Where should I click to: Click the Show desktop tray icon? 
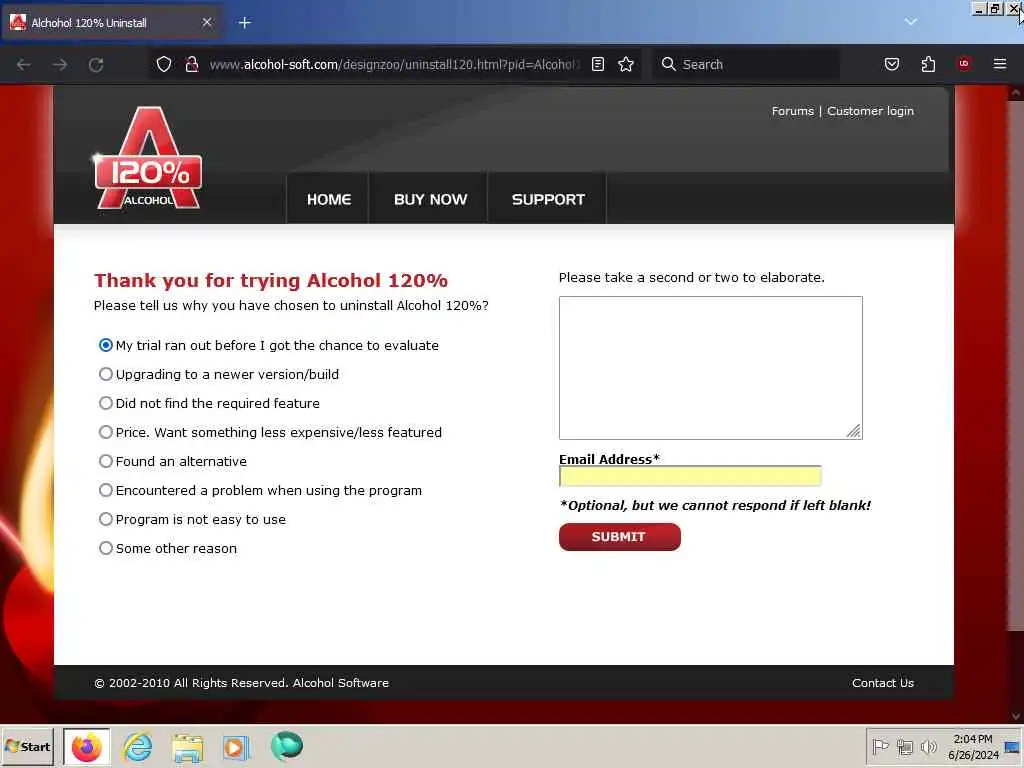[1012, 746]
